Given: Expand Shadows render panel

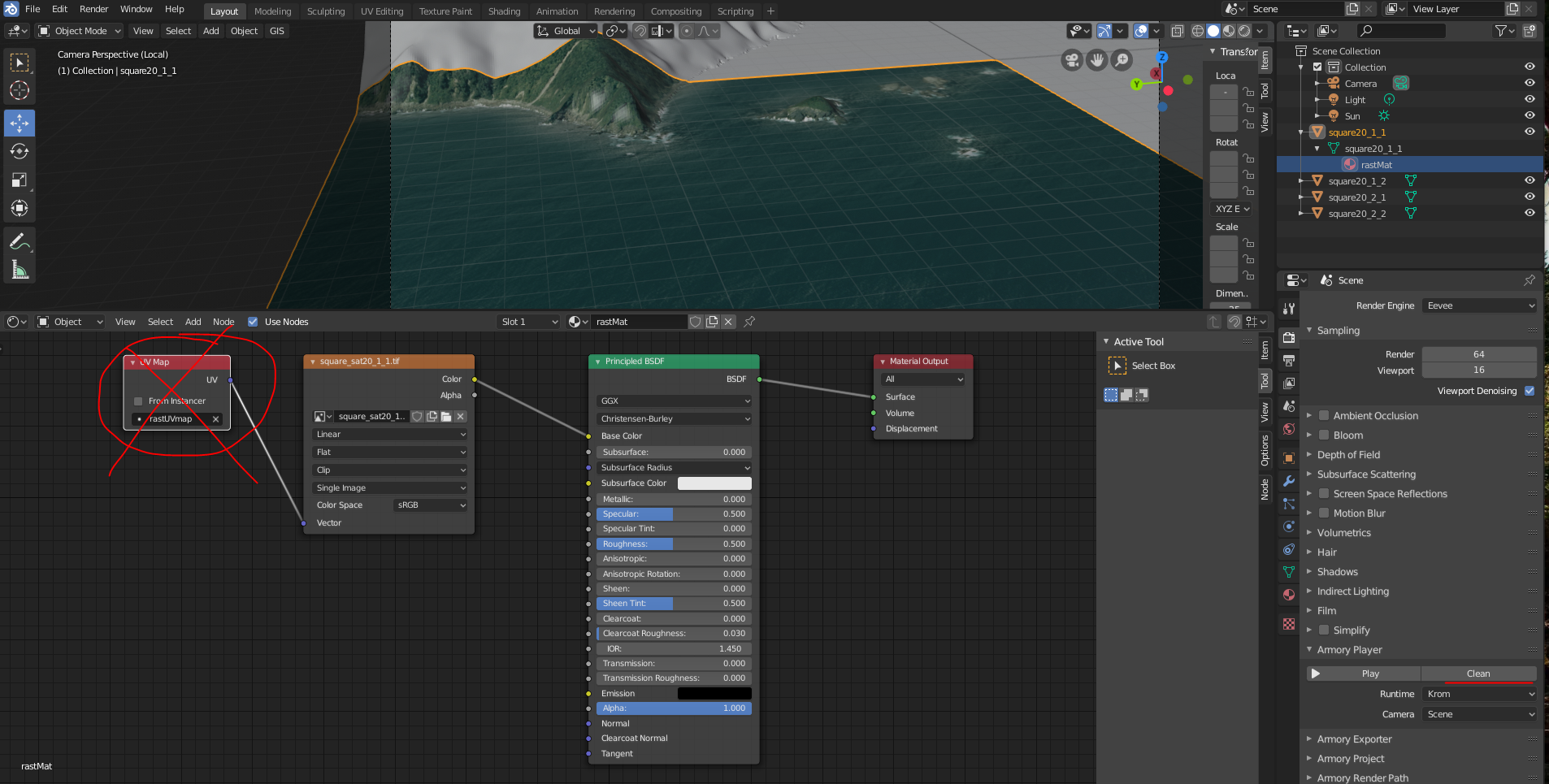Looking at the screenshot, I should [x=1338, y=572].
